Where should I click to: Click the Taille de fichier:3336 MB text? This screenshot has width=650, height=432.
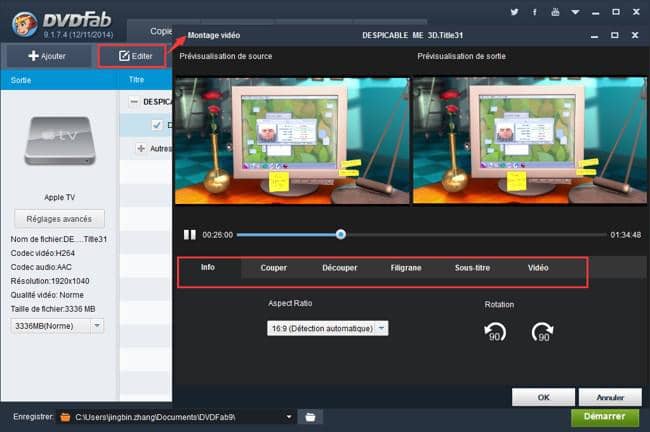point(53,309)
